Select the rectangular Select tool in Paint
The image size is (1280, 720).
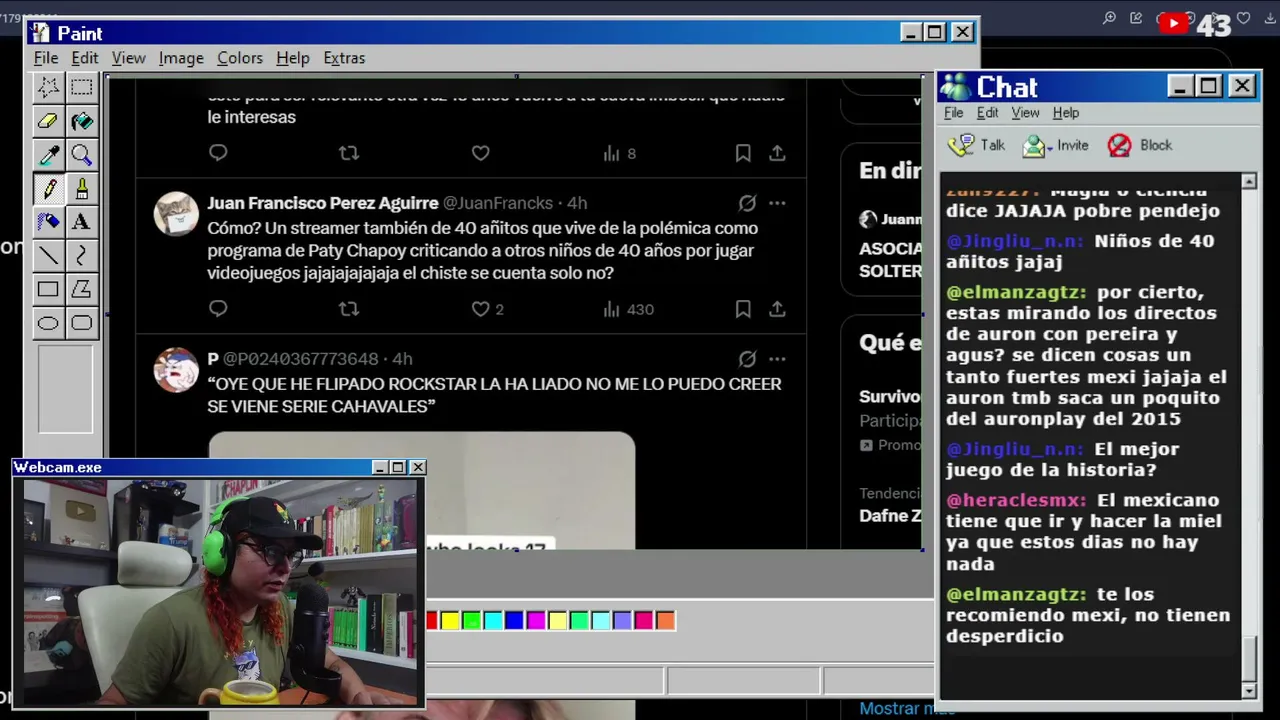coord(82,87)
